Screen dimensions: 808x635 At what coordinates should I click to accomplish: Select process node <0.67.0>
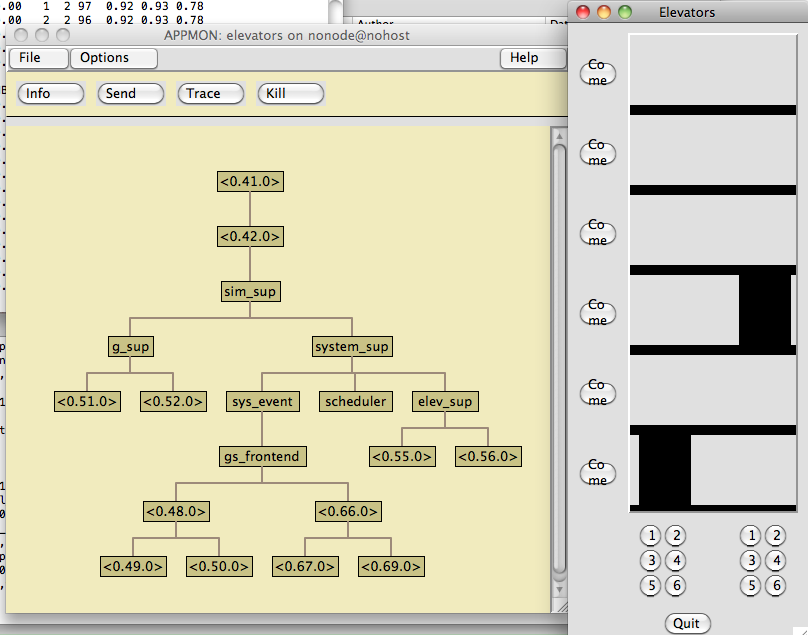[306, 566]
